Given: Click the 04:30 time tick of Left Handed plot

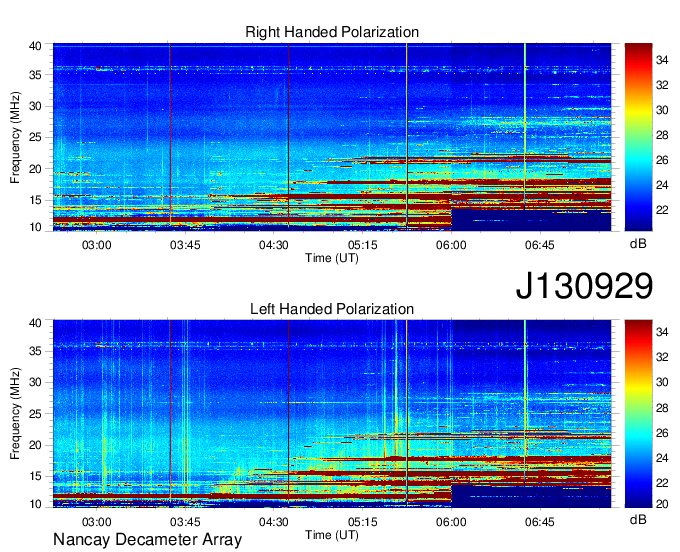Looking at the screenshot, I should (274, 522).
